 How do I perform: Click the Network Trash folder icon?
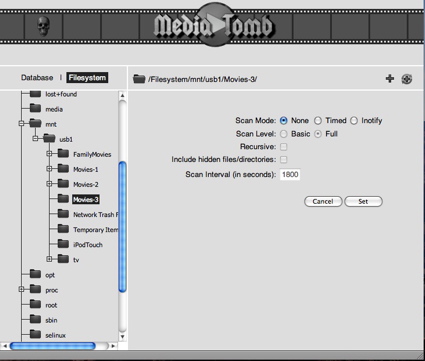tap(63, 214)
